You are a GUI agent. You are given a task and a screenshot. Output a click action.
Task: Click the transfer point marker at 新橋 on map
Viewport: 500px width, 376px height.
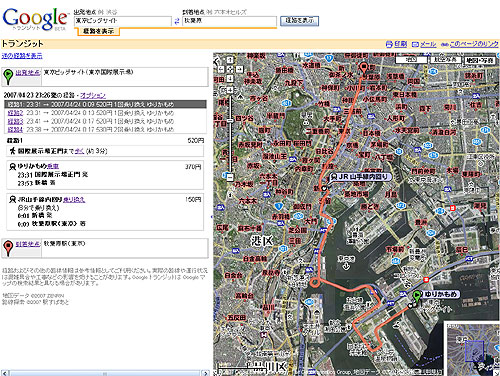324,189
